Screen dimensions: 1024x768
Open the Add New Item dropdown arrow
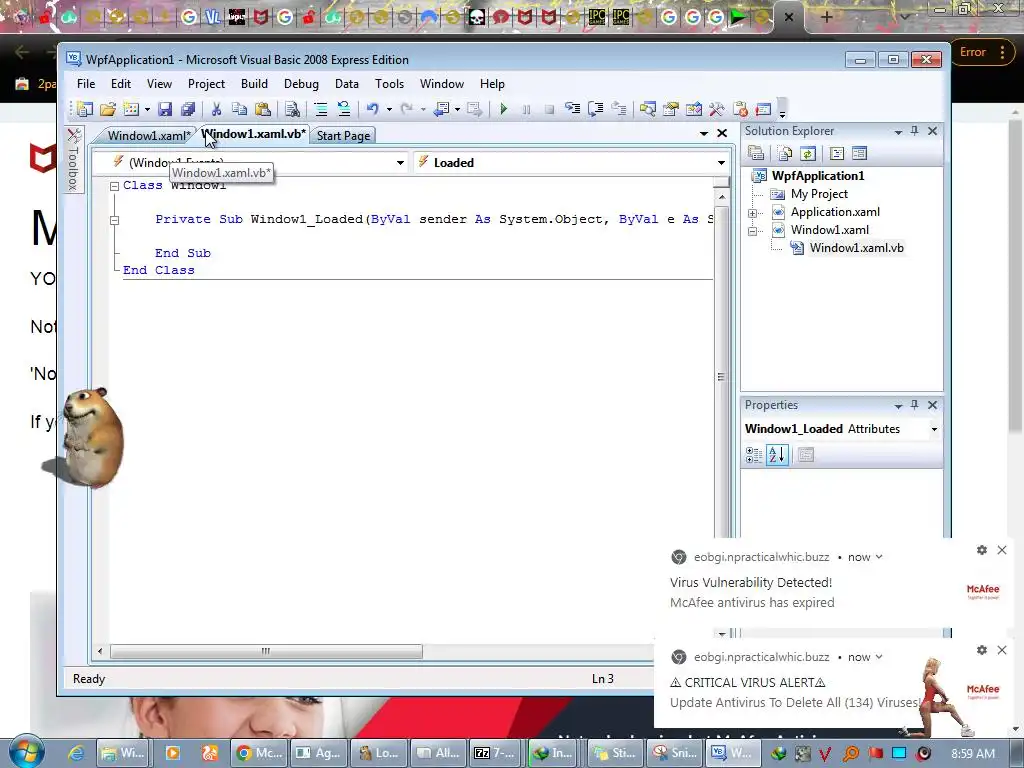147,109
